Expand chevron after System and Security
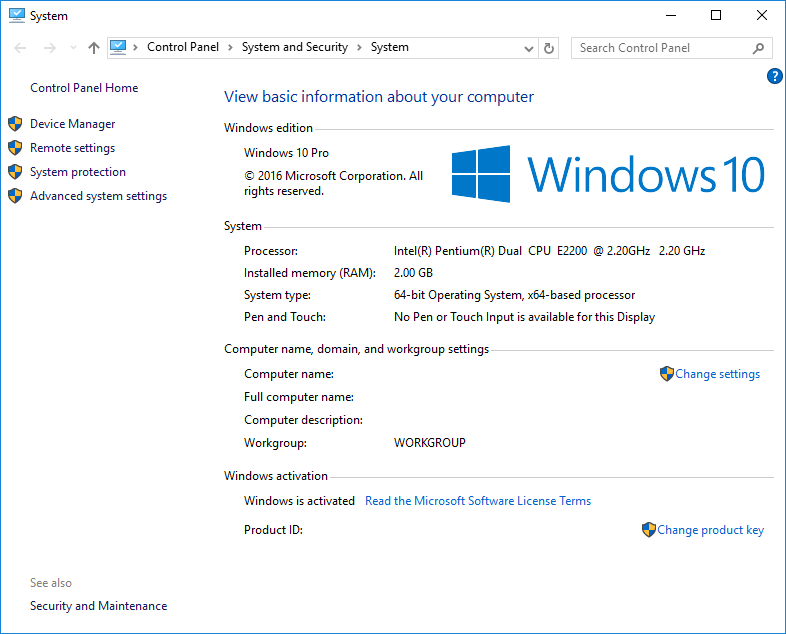Screen dimensions: 786x634 pos(359,48)
